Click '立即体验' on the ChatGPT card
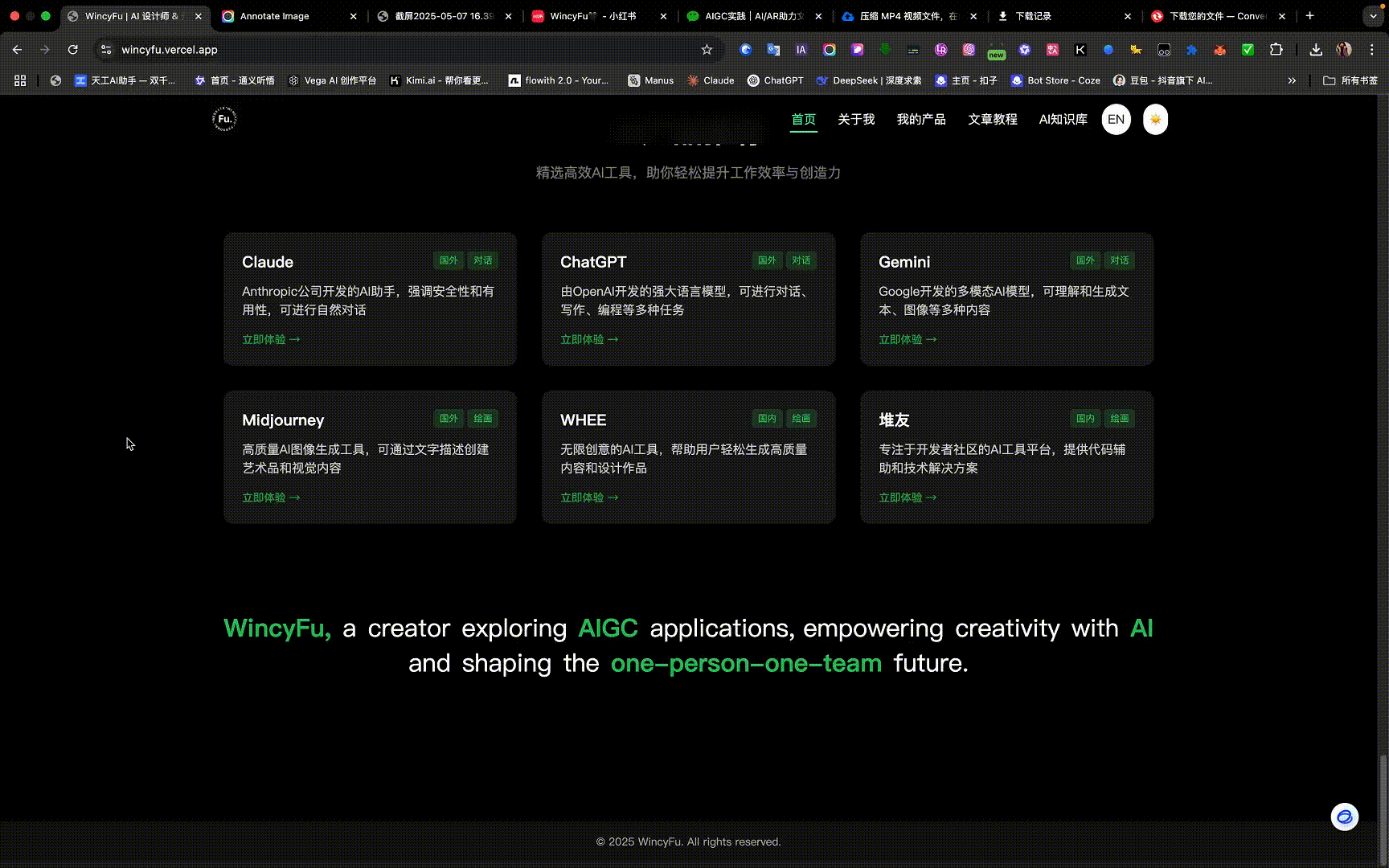Viewport: 1389px width, 868px height. [x=589, y=339]
